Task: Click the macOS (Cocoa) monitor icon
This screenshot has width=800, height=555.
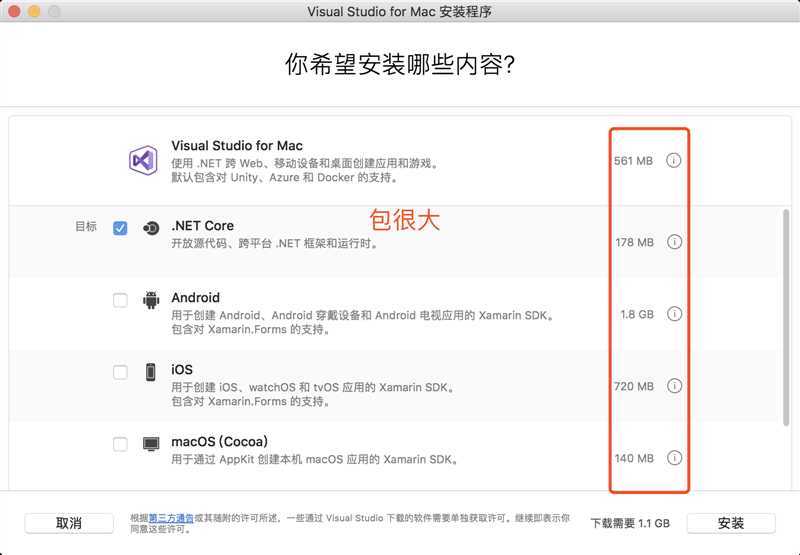Action: pyautogui.click(x=151, y=444)
